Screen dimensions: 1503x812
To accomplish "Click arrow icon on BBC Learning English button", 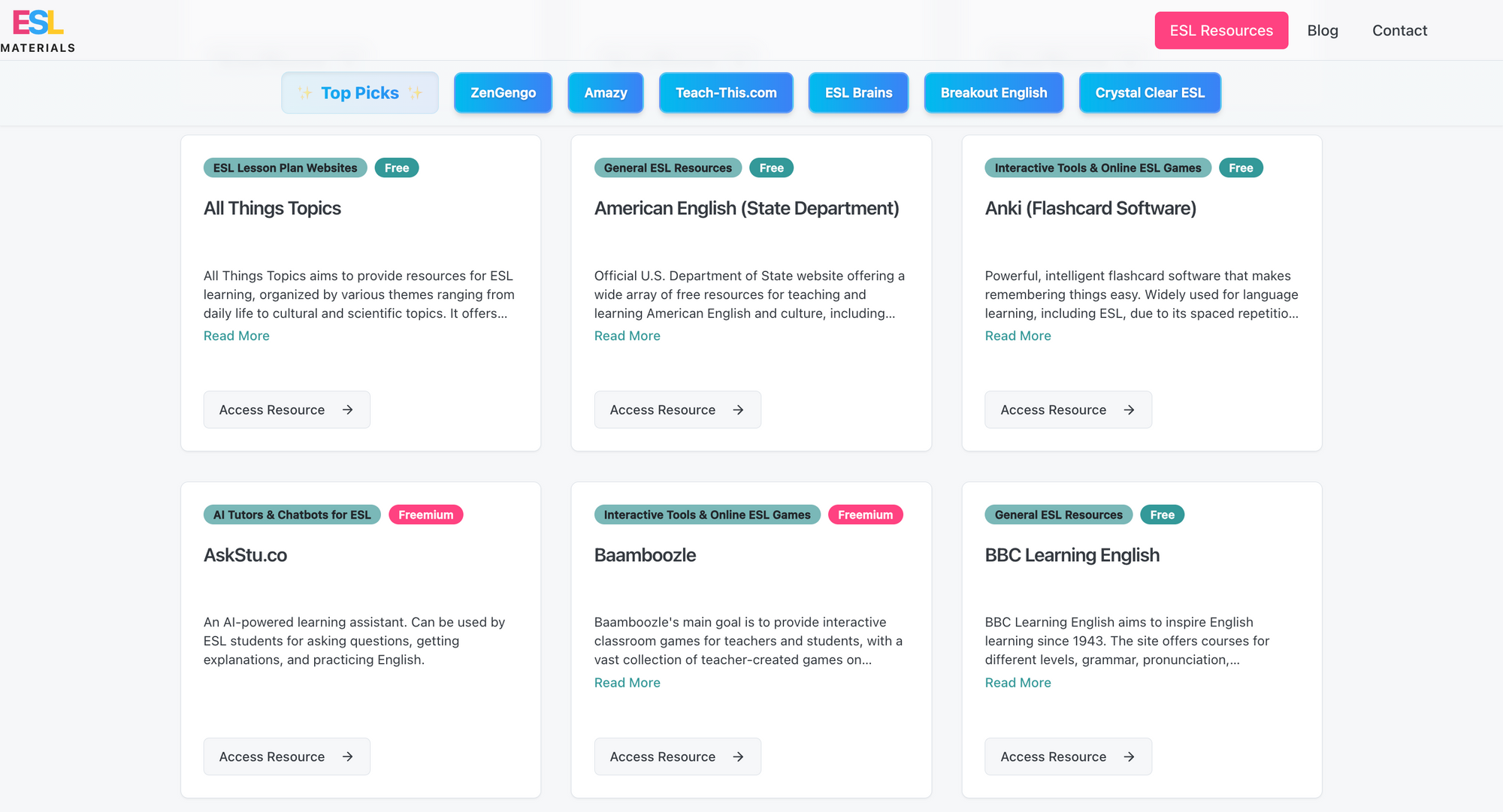I will tap(1129, 757).
